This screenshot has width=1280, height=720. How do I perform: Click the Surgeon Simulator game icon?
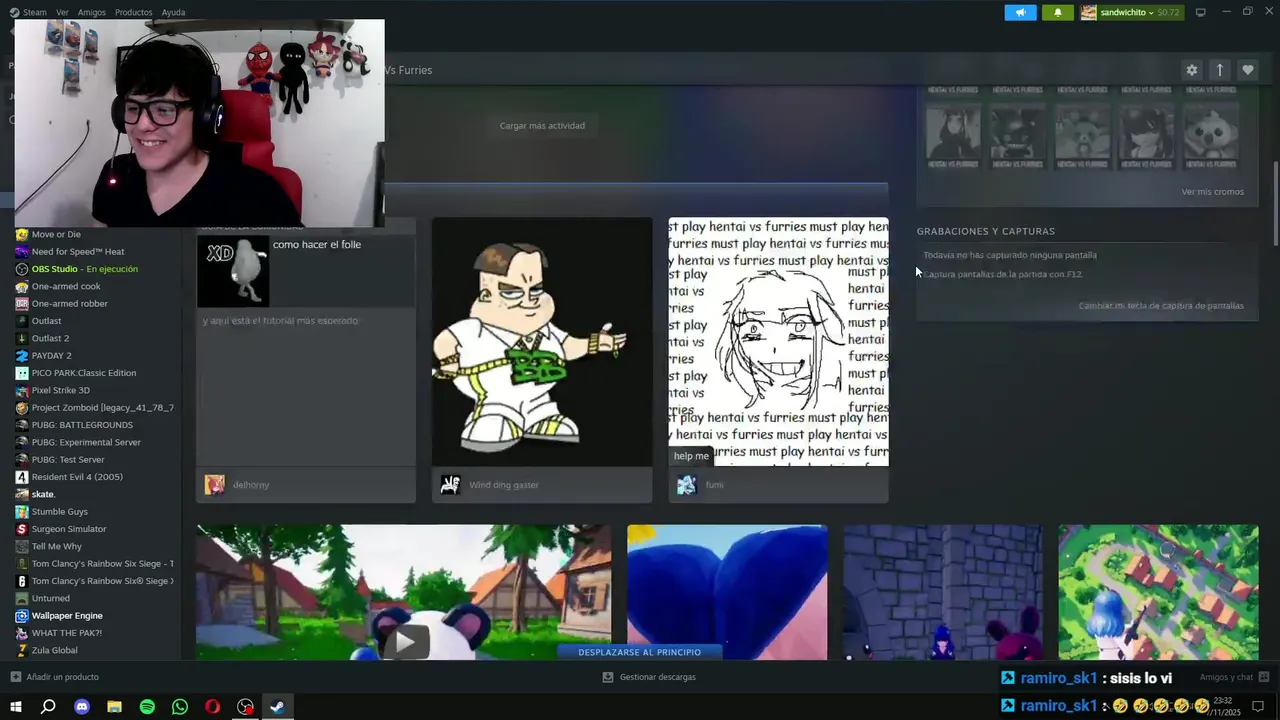click(x=22, y=529)
